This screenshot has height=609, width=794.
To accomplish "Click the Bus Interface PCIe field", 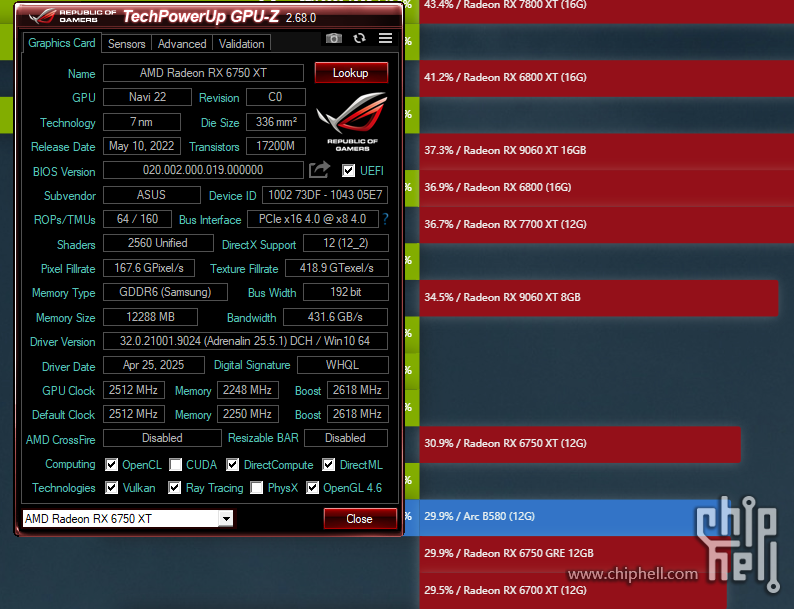I will click(x=313, y=219).
